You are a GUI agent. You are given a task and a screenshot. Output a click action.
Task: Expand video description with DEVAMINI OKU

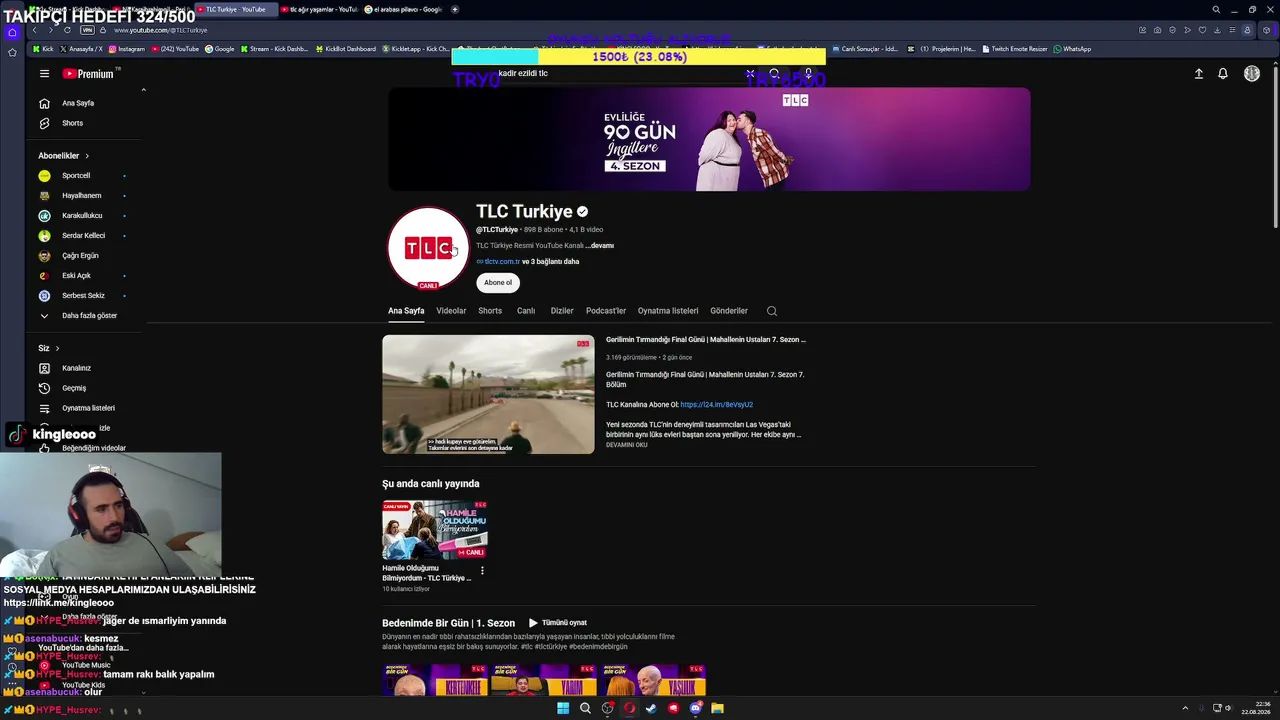pyautogui.click(x=626, y=445)
